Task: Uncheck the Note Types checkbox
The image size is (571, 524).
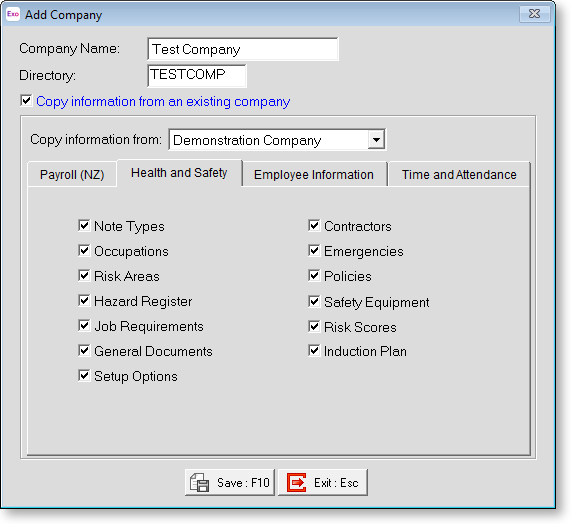Action: point(84,225)
